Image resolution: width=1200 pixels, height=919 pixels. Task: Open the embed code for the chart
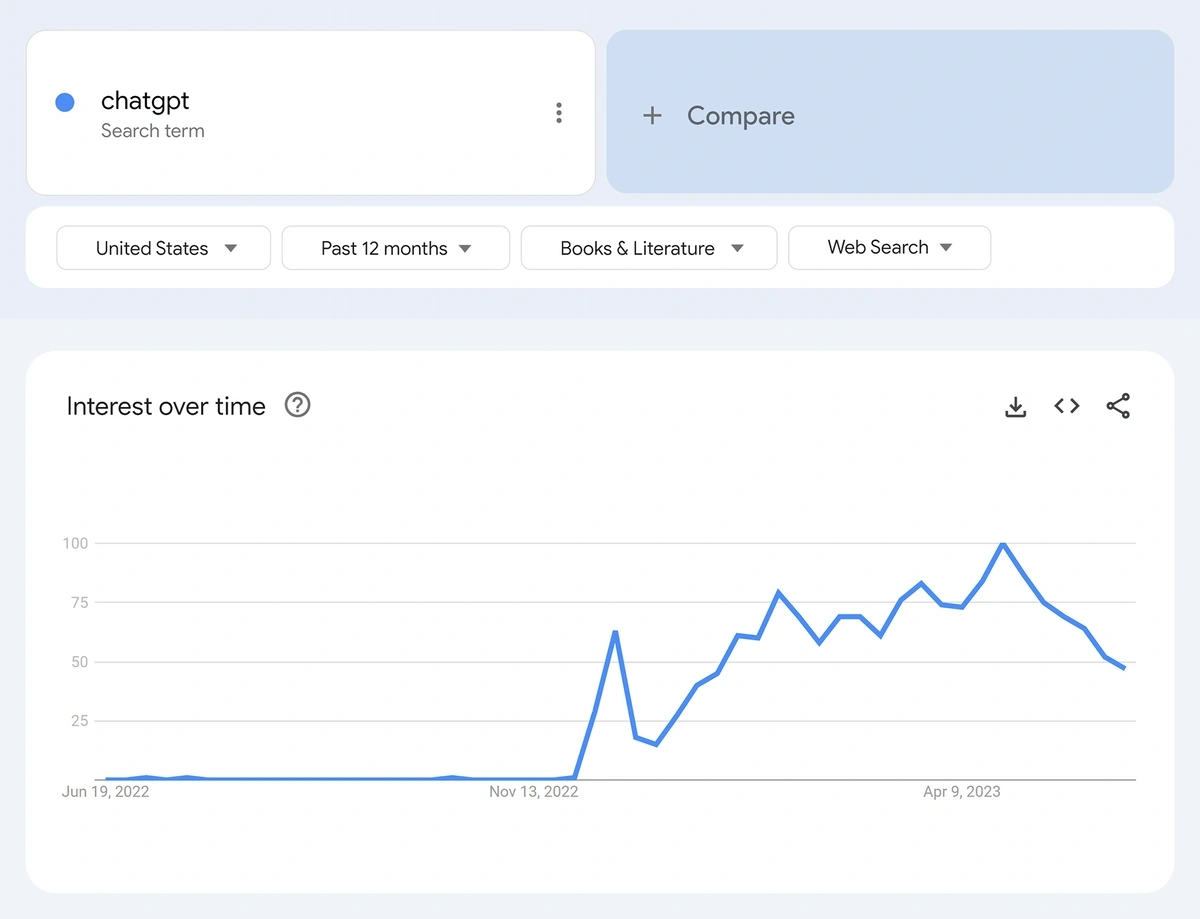[x=1067, y=406]
